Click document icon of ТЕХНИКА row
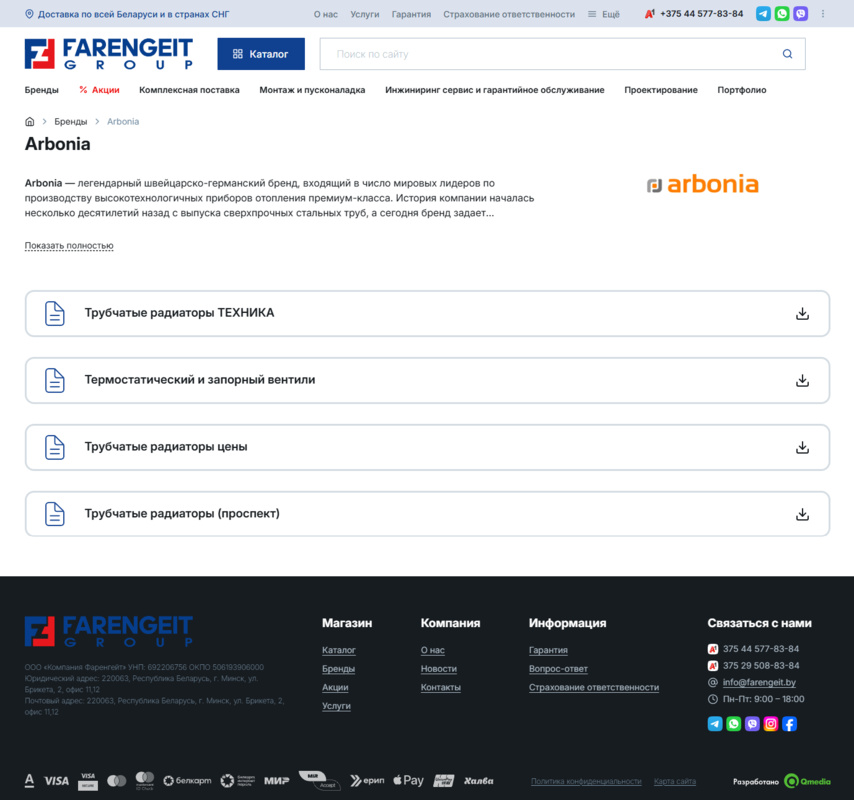 (x=54, y=314)
